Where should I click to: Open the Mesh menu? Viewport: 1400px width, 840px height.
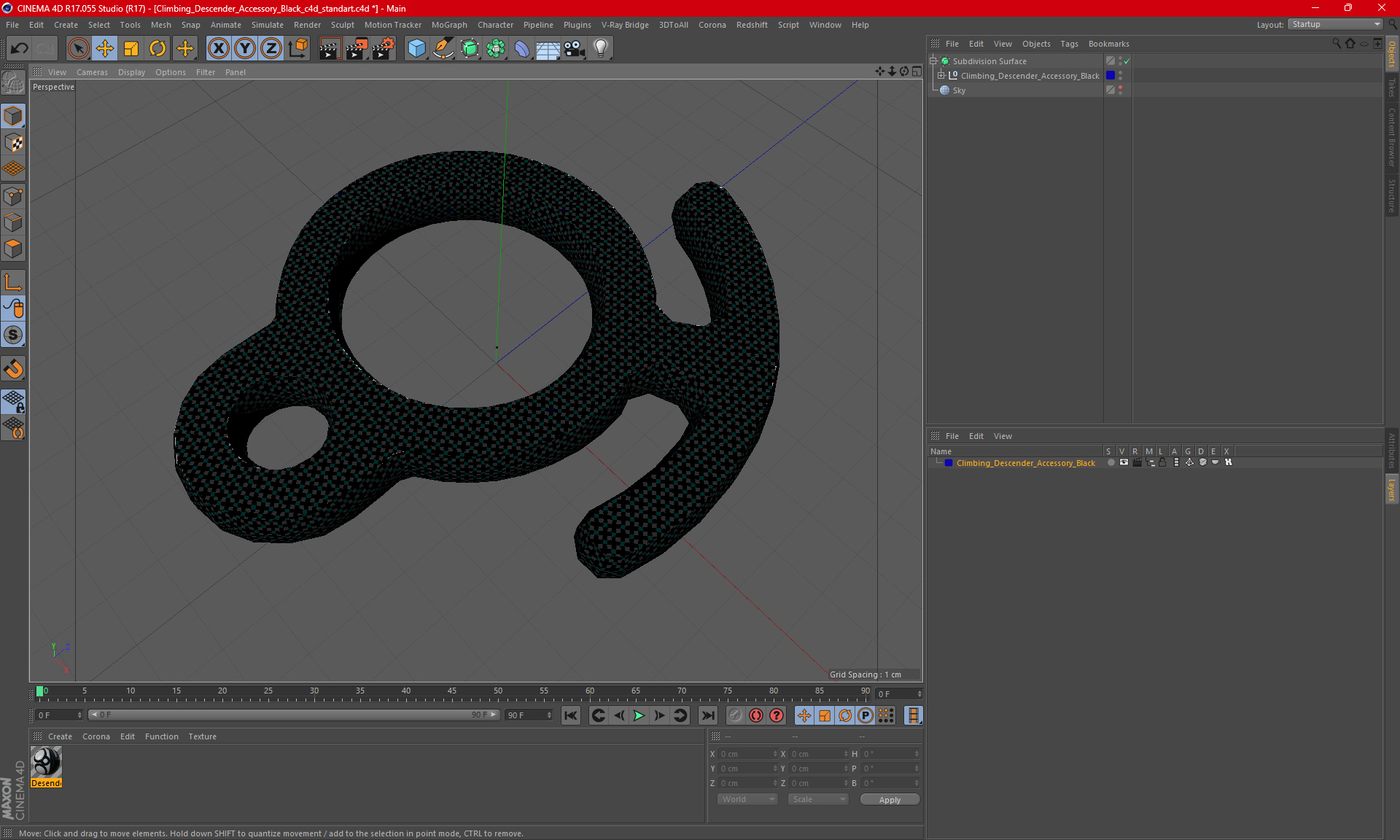point(160,25)
